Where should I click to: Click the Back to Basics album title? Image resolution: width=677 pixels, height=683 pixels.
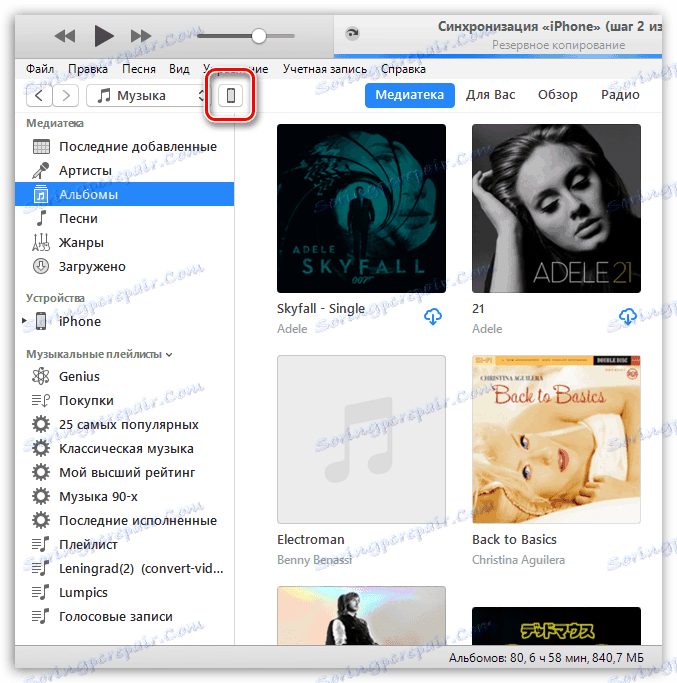coord(515,539)
